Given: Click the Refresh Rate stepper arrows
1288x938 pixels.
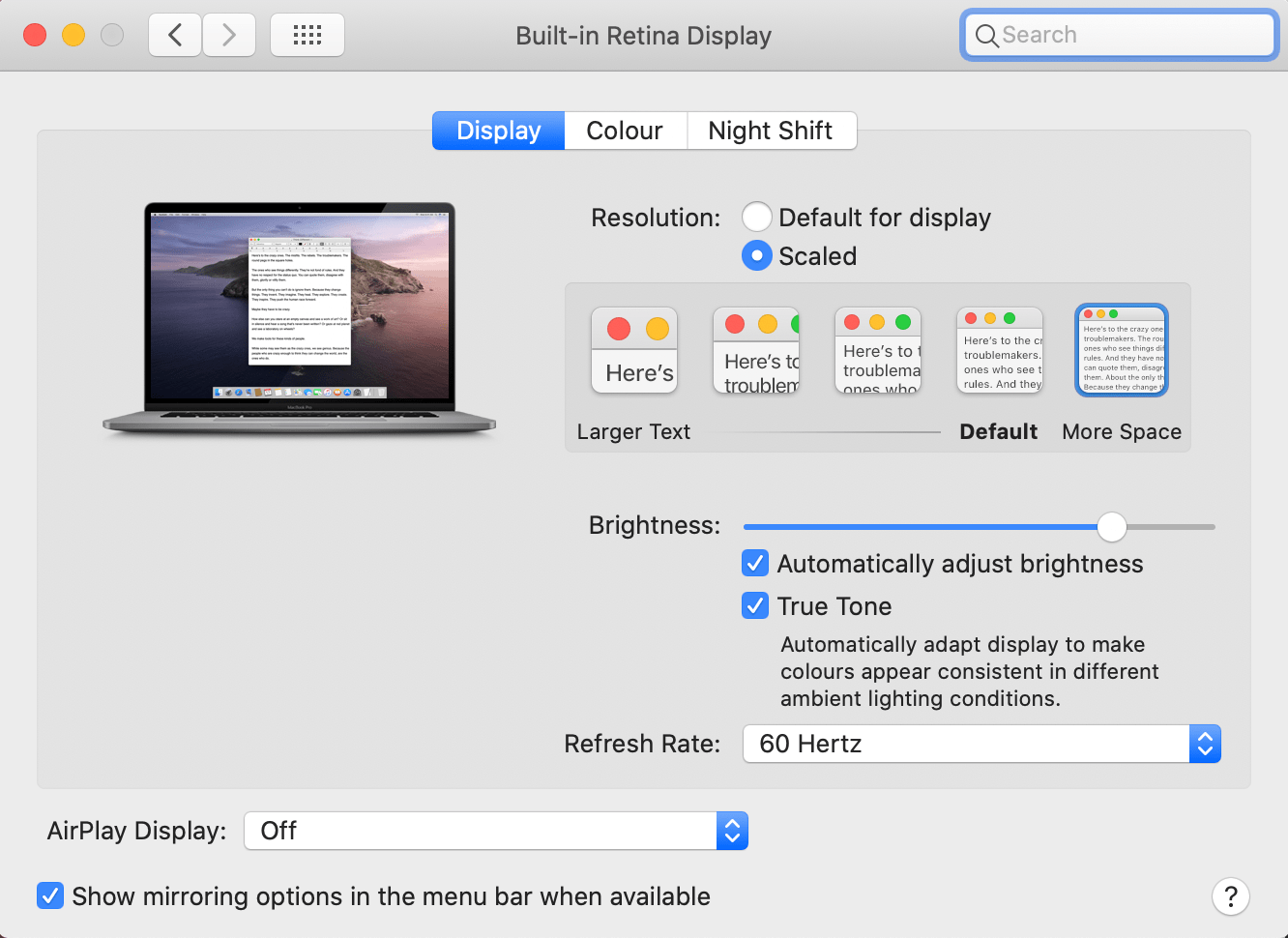Looking at the screenshot, I should 1205,744.
